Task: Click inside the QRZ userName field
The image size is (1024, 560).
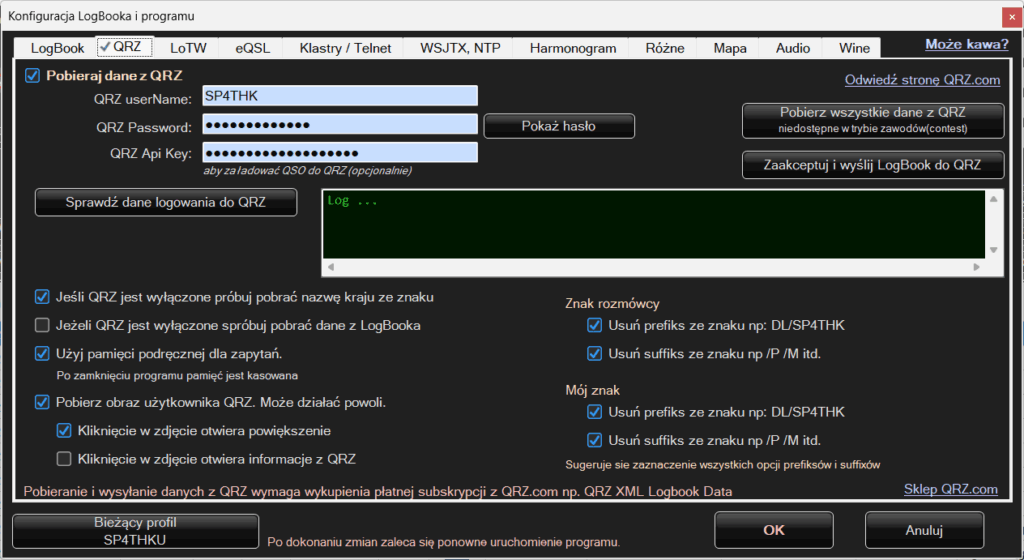Action: (x=340, y=96)
